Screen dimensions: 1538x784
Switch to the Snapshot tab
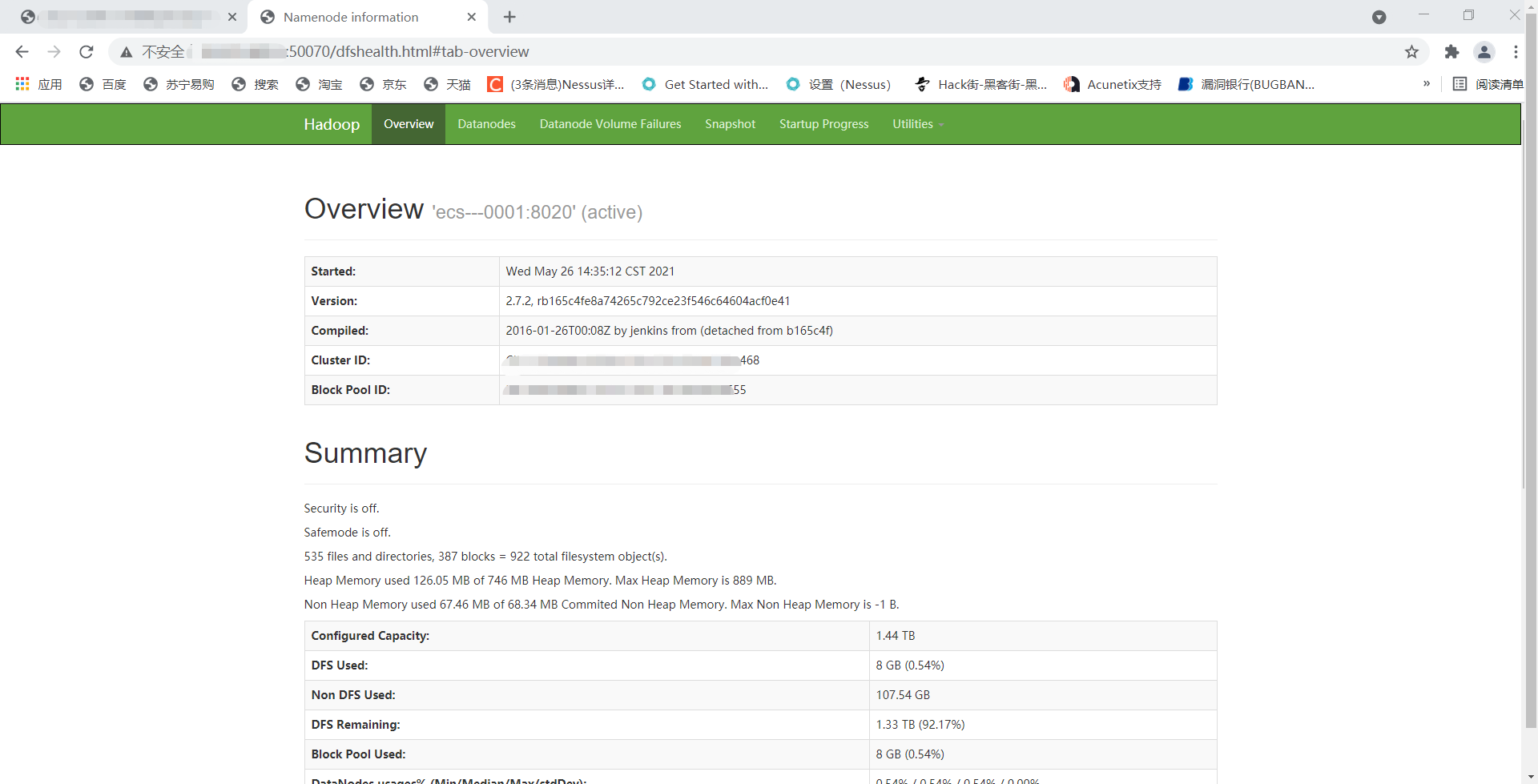click(730, 124)
